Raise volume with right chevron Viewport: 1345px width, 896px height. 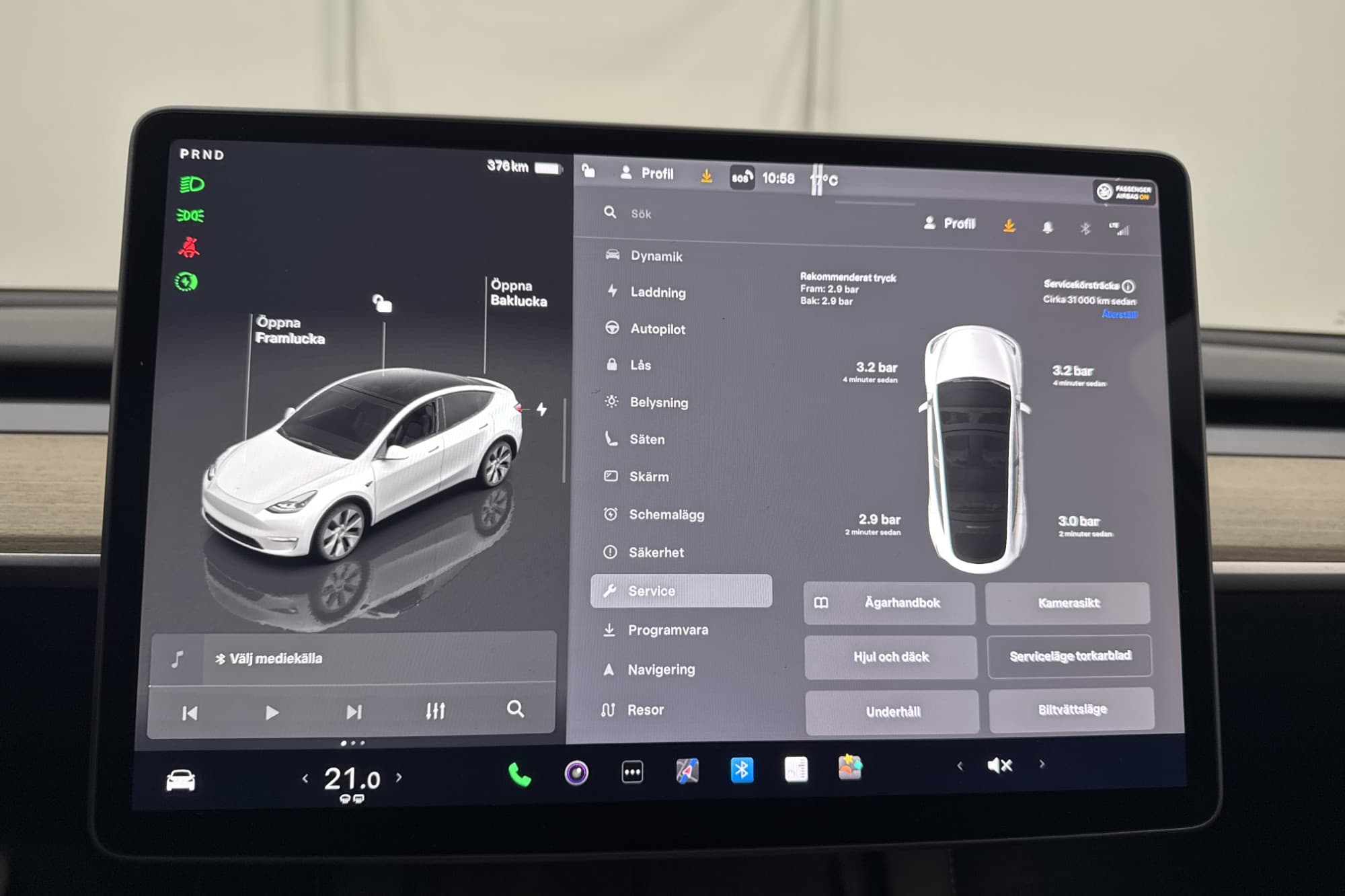[x=1042, y=764]
